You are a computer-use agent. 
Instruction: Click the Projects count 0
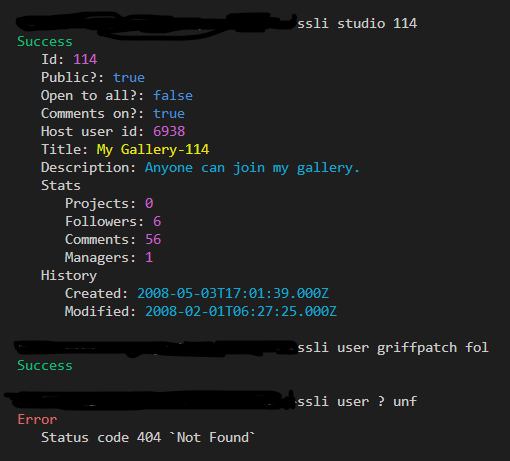(x=149, y=204)
